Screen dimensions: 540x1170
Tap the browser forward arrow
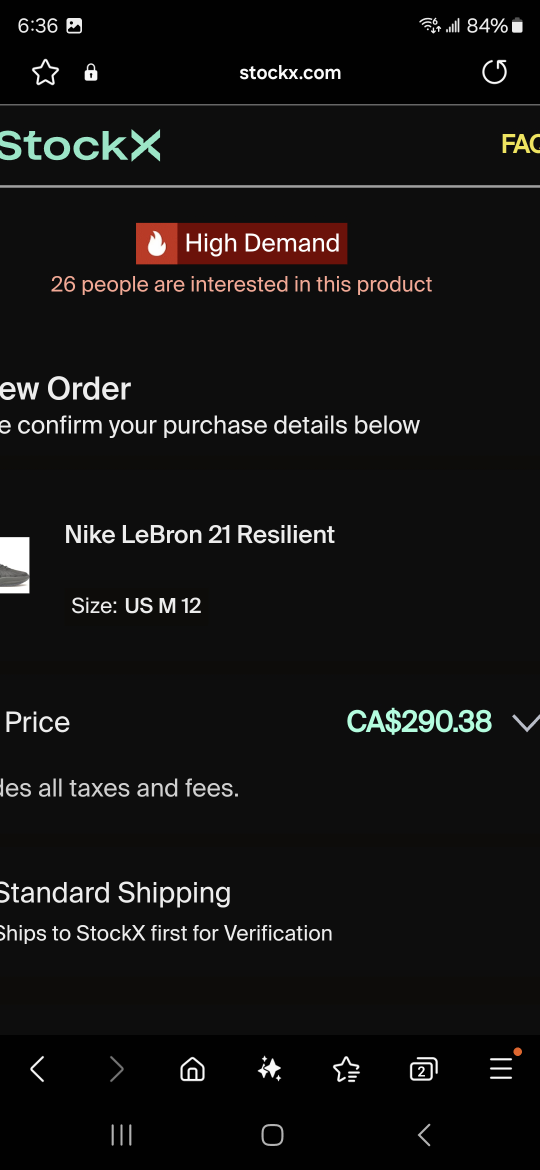(116, 1070)
